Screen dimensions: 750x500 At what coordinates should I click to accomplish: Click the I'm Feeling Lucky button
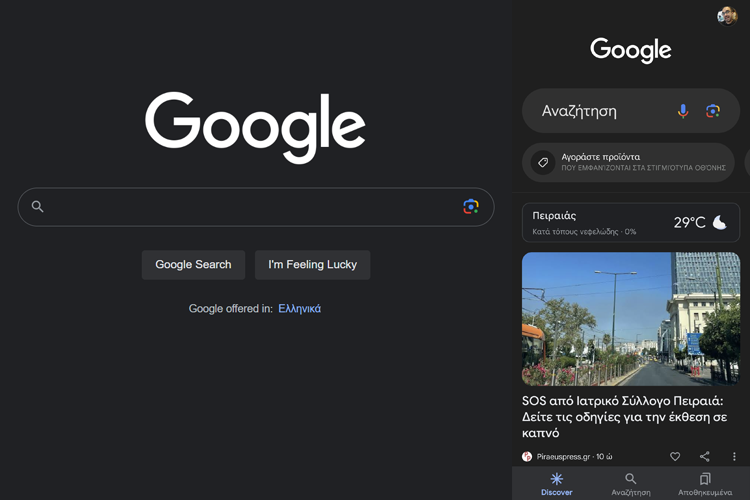(x=312, y=265)
